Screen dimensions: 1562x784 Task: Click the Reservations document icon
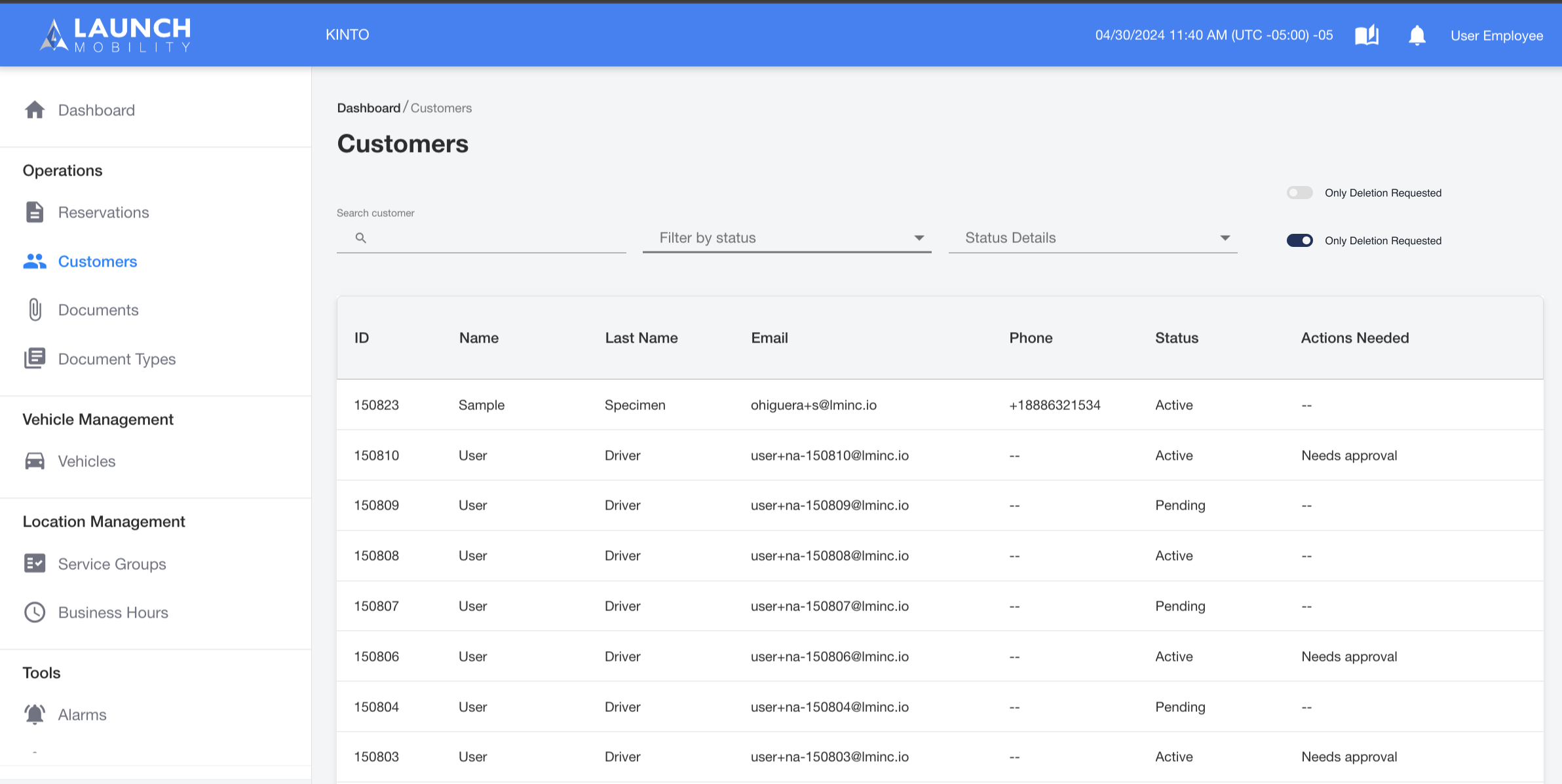35,212
